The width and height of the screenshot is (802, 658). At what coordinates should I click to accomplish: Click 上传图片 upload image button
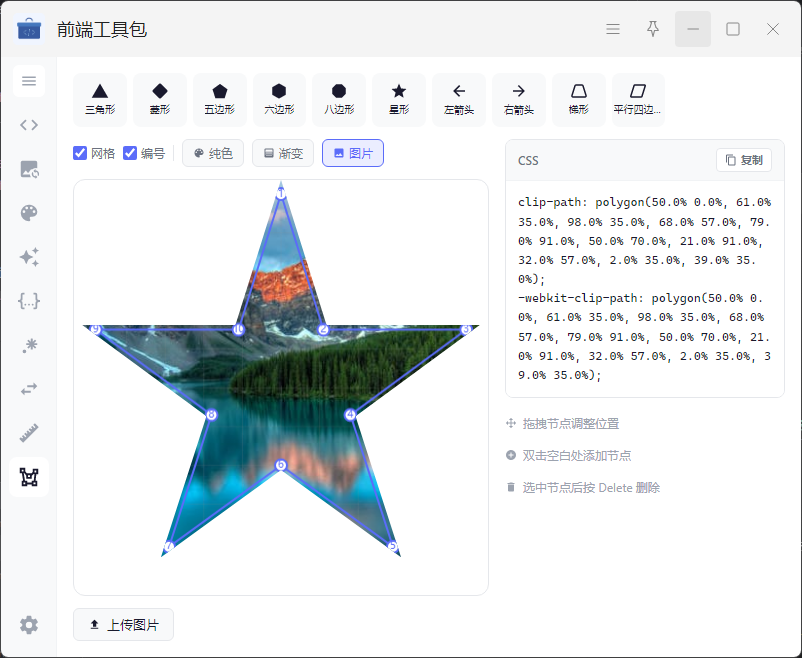tap(123, 624)
